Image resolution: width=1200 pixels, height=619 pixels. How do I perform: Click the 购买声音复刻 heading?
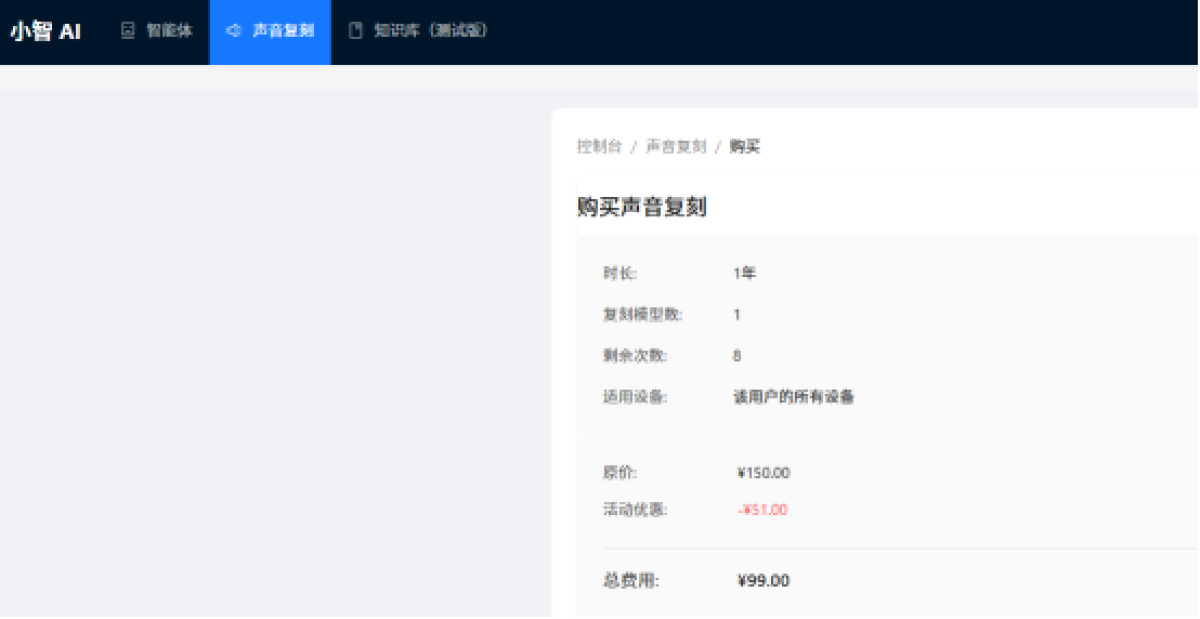pos(642,207)
